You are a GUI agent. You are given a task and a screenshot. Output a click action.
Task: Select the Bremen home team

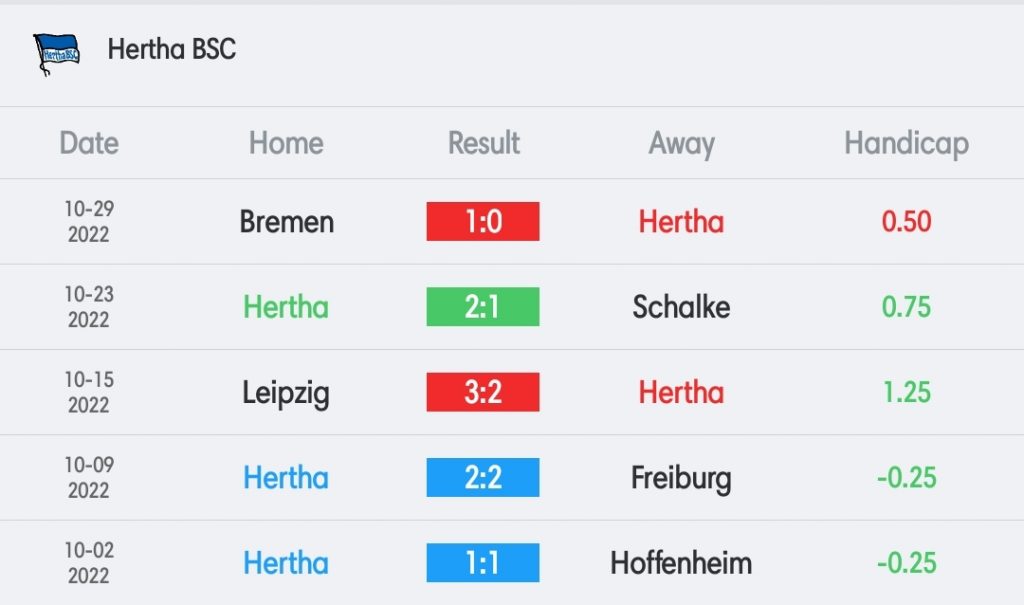287,222
